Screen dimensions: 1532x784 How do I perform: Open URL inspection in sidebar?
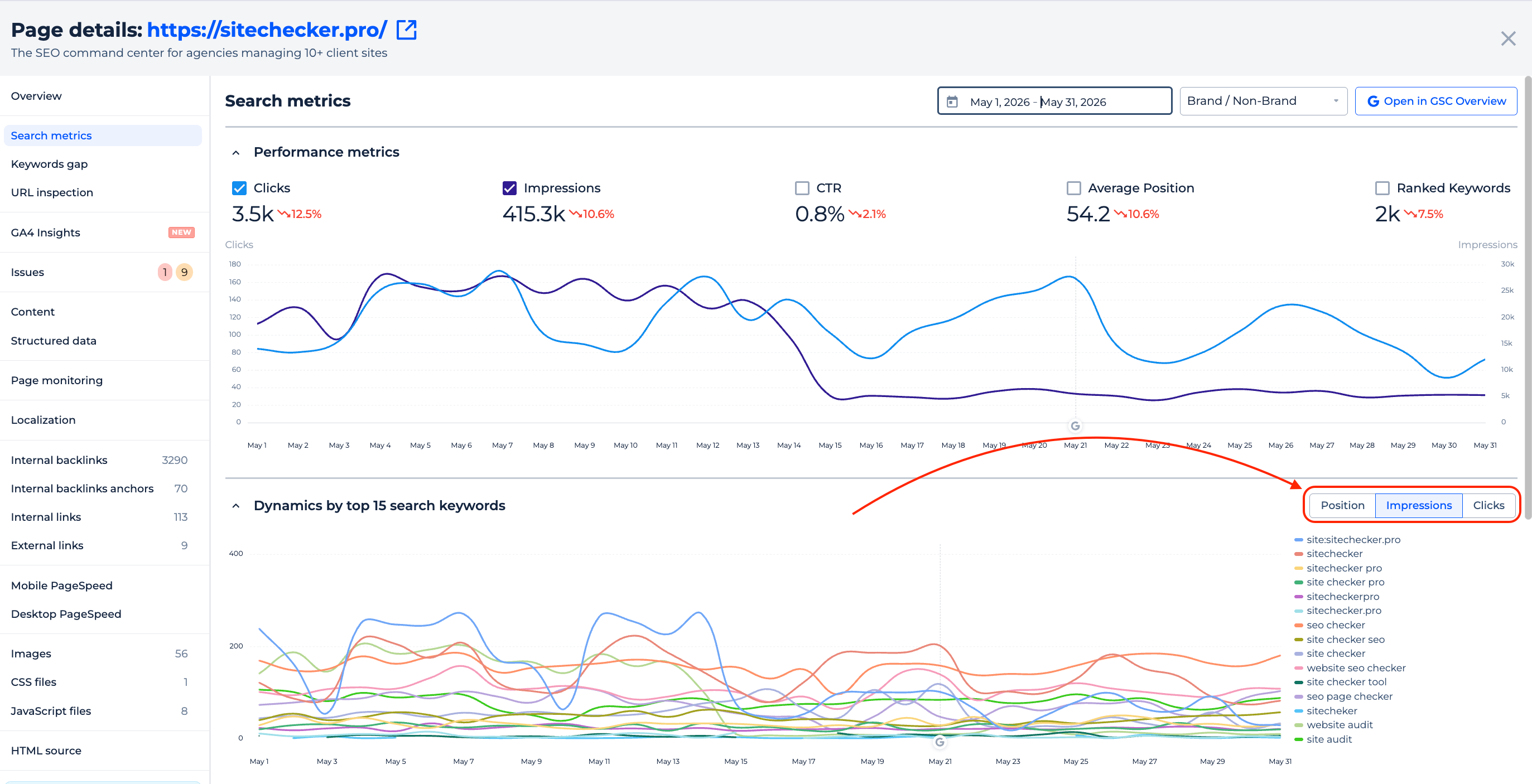pyautogui.click(x=52, y=192)
